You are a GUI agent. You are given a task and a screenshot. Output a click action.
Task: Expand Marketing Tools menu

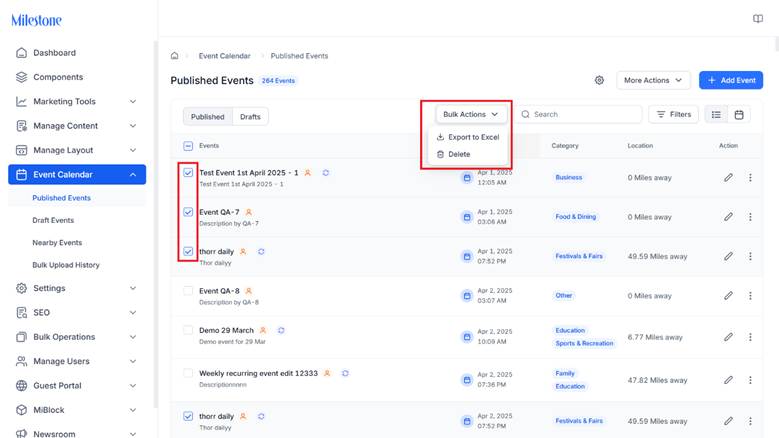click(133, 101)
